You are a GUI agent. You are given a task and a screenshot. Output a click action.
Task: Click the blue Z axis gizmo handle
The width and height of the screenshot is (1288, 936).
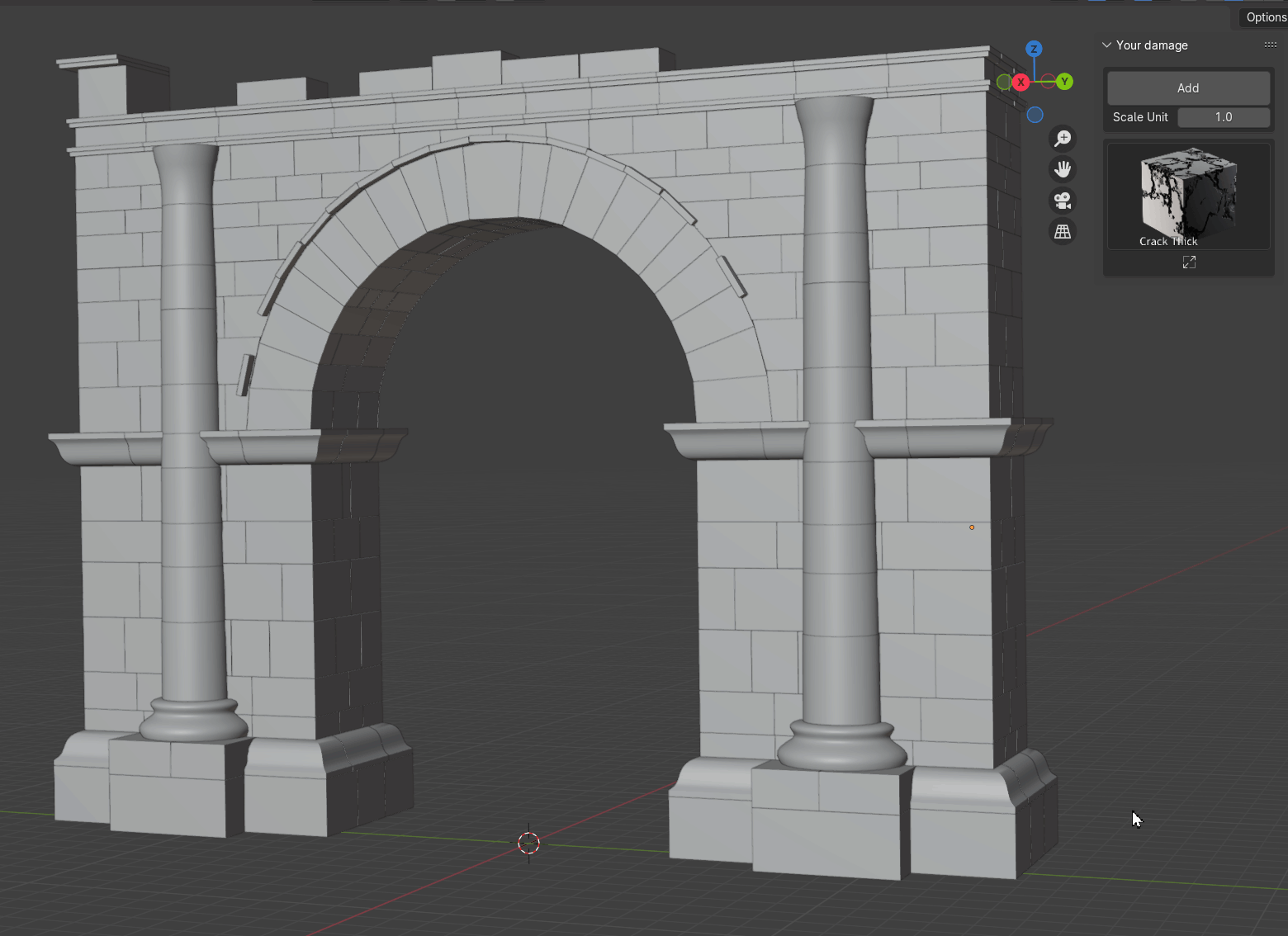point(1034,50)
